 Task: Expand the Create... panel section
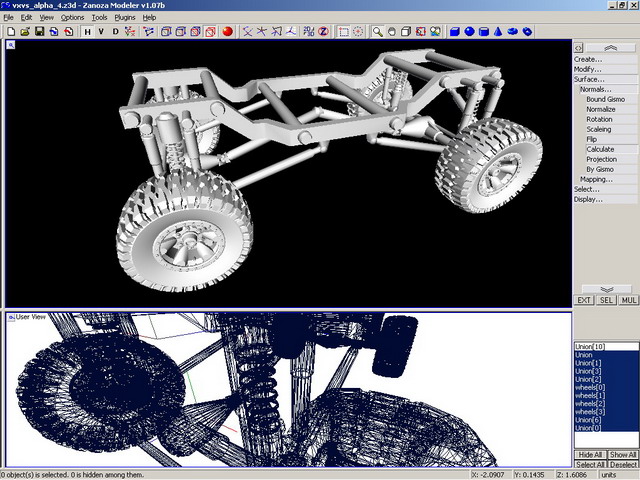587,59
